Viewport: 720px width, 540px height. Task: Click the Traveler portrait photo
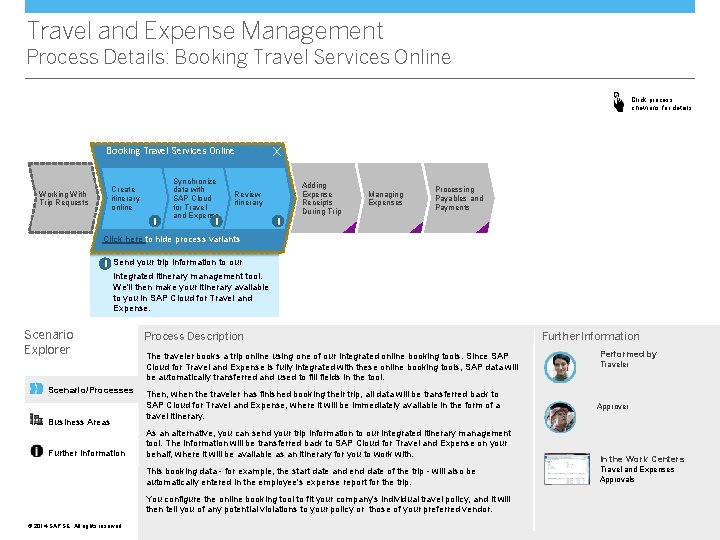(560, 367)
